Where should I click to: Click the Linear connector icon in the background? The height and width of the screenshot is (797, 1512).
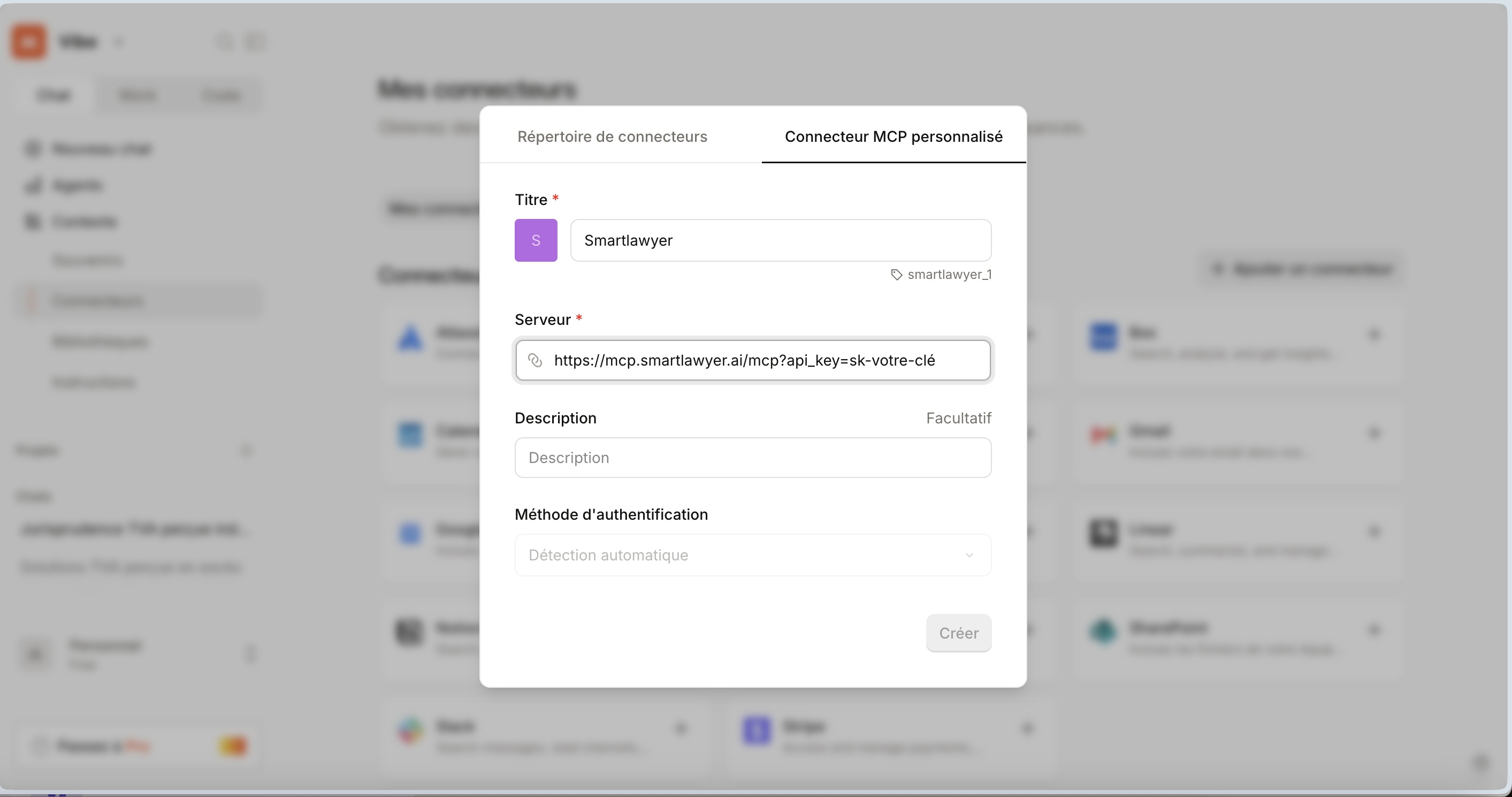pyautogui.click(x=1103, y=533)
